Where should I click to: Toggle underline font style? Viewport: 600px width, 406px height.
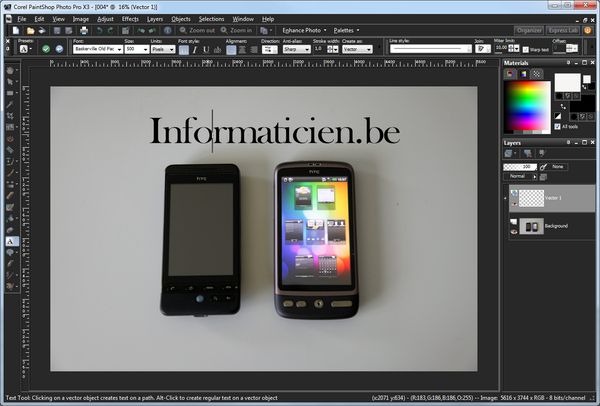click(206, 48)
